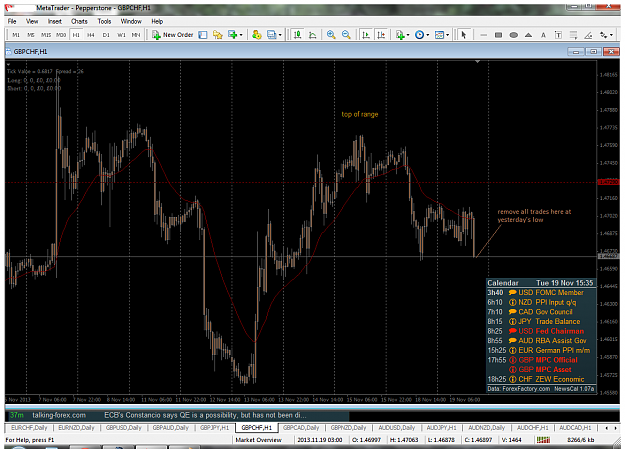This screenshot has width=625, height=449.
Task: Select the lined-channel tool next to text label
Action: [x=573, y=35]
